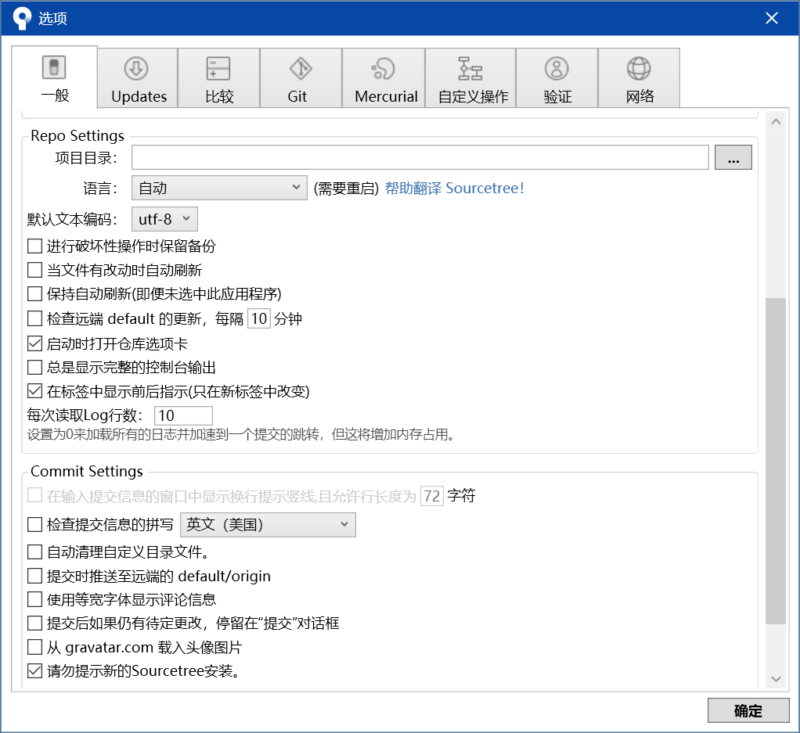The height and width of the screenshot is (733, 800).
Task: Click the 比较 diff icon
Action: tap(218, 68)
